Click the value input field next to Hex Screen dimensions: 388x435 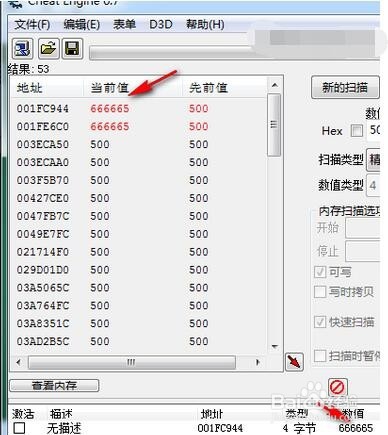point(373,130)
